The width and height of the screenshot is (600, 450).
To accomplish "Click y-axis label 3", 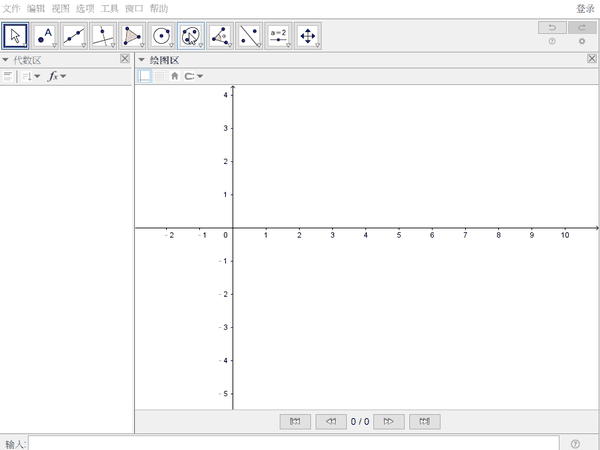I will pos(225,128).
